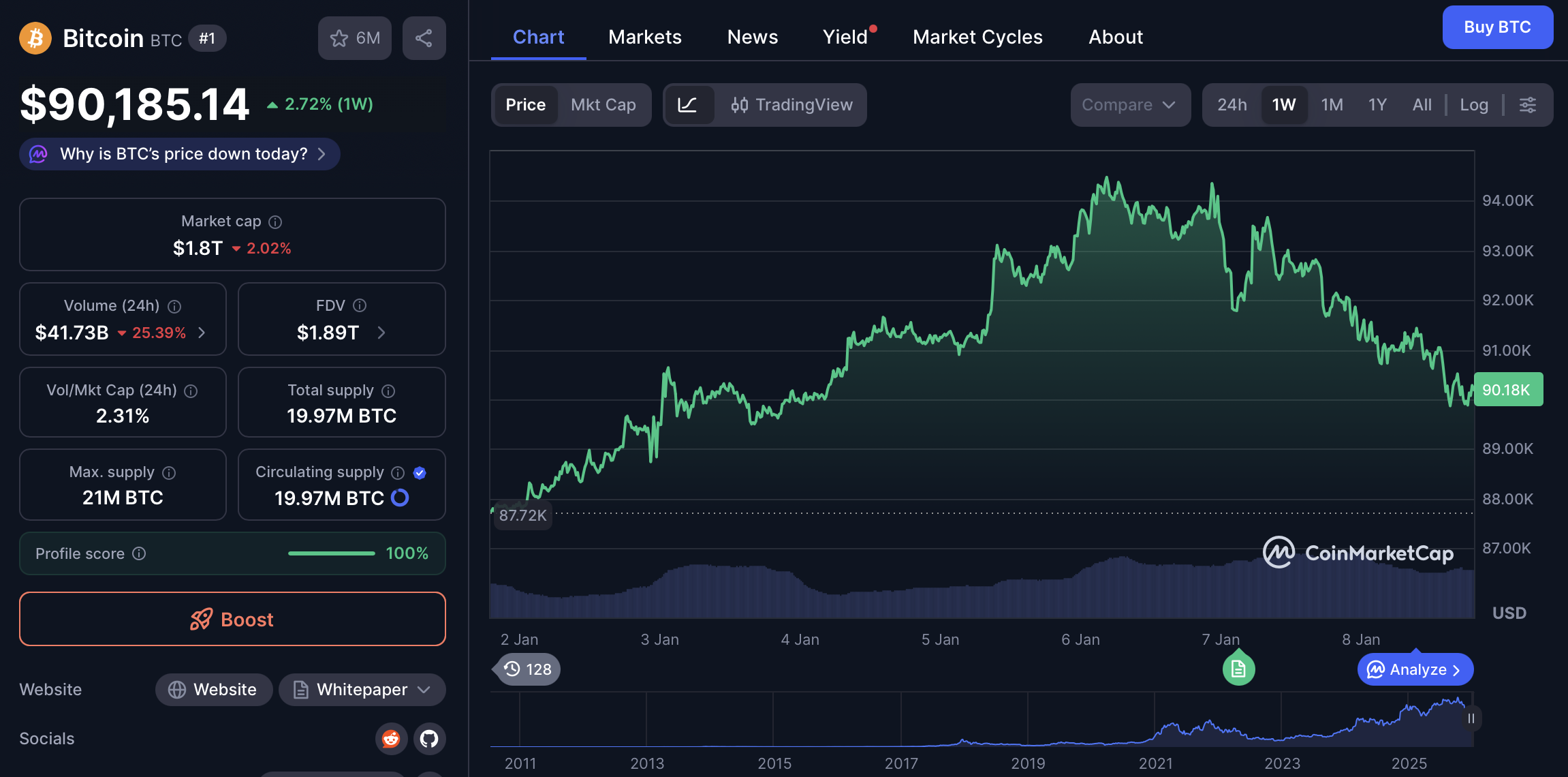
Task: Click the Market cap info icon
Action: (x=275, y=222)
